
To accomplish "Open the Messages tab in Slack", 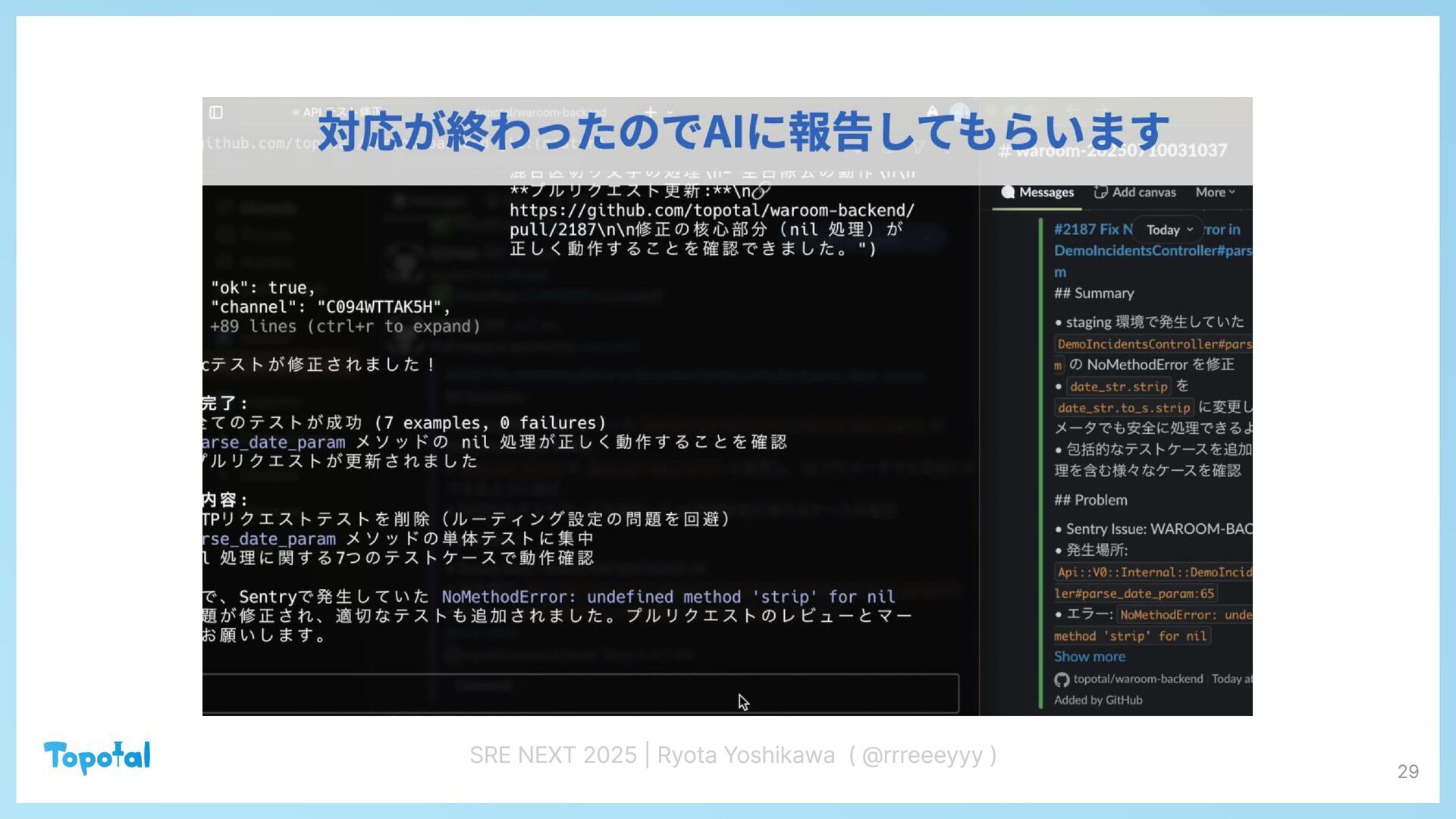I will [x=1037, y=193].
